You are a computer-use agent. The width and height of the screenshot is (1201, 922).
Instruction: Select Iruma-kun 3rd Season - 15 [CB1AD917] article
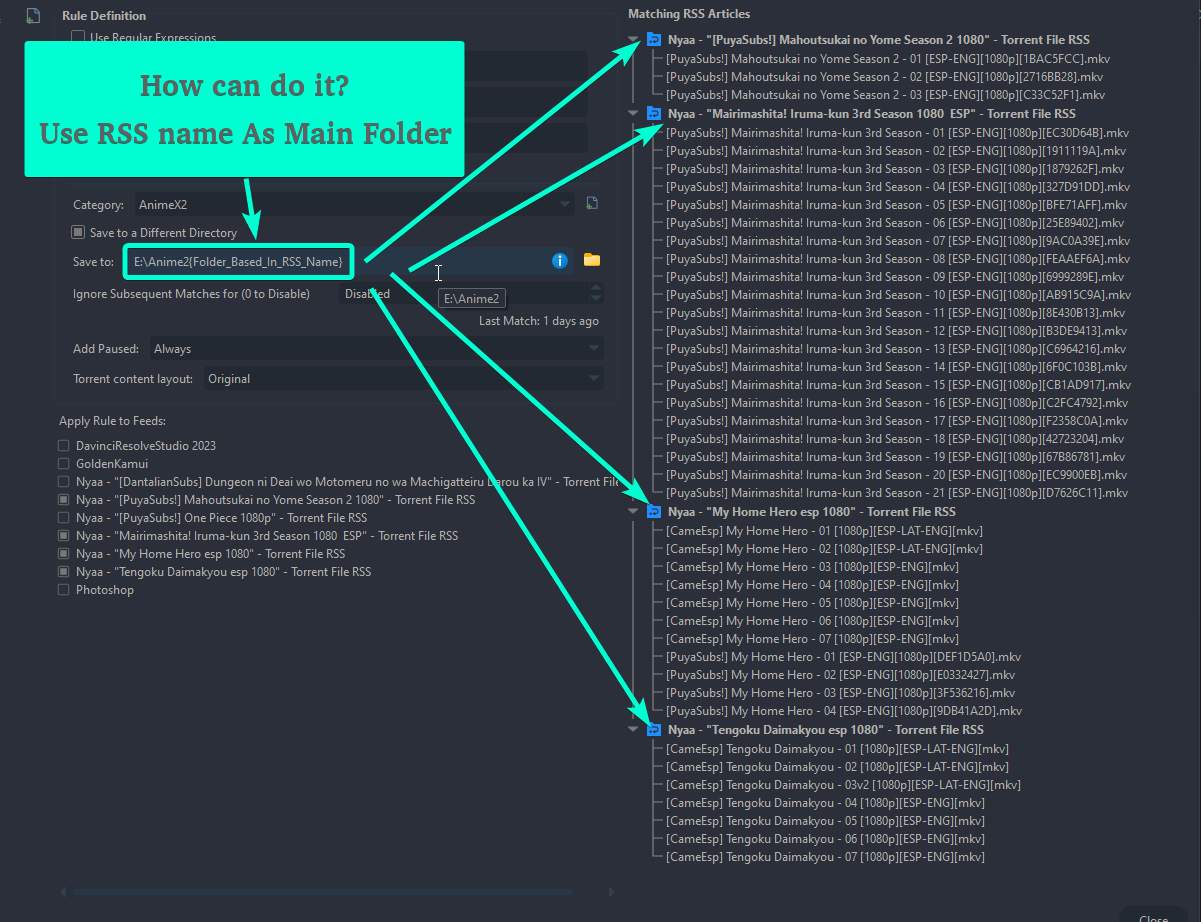[x=898, y=385]
